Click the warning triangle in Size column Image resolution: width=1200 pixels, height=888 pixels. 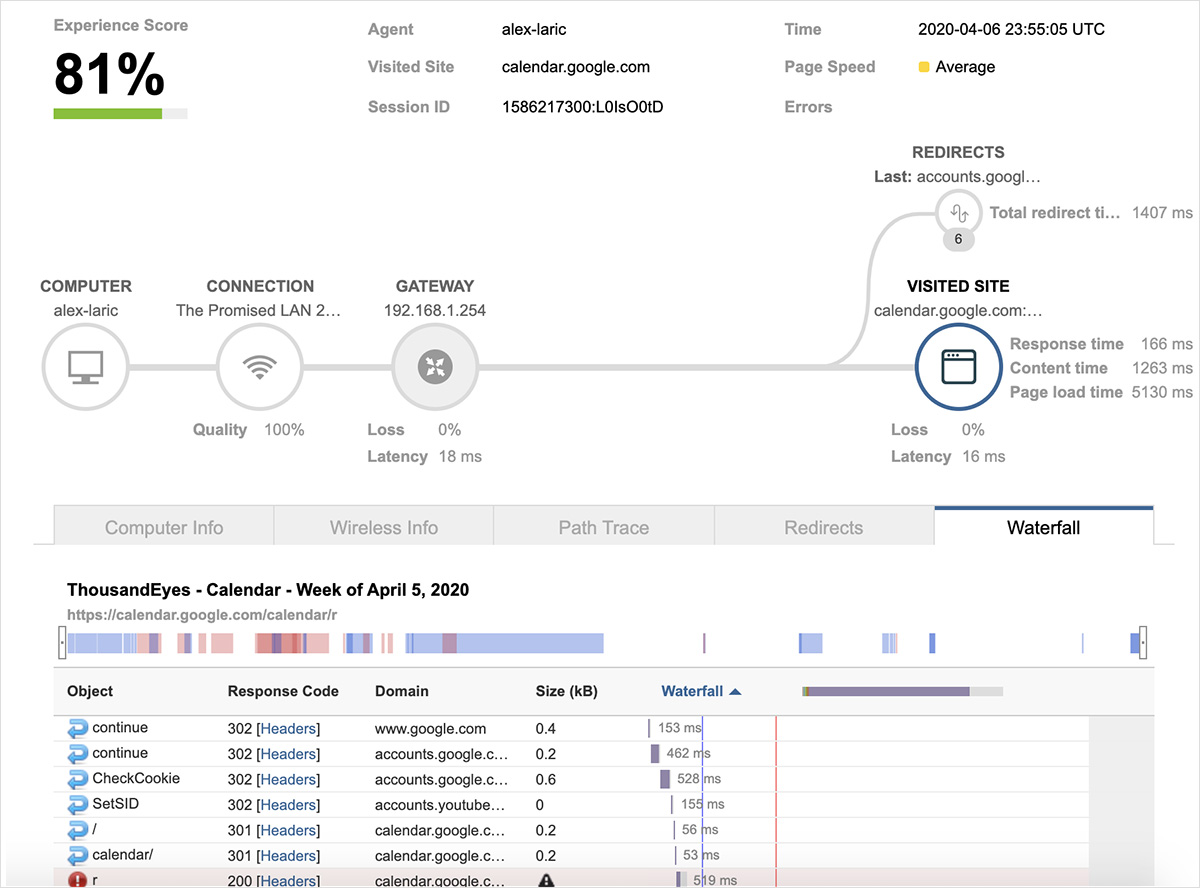pyautogui.click(x=546, y=881)
